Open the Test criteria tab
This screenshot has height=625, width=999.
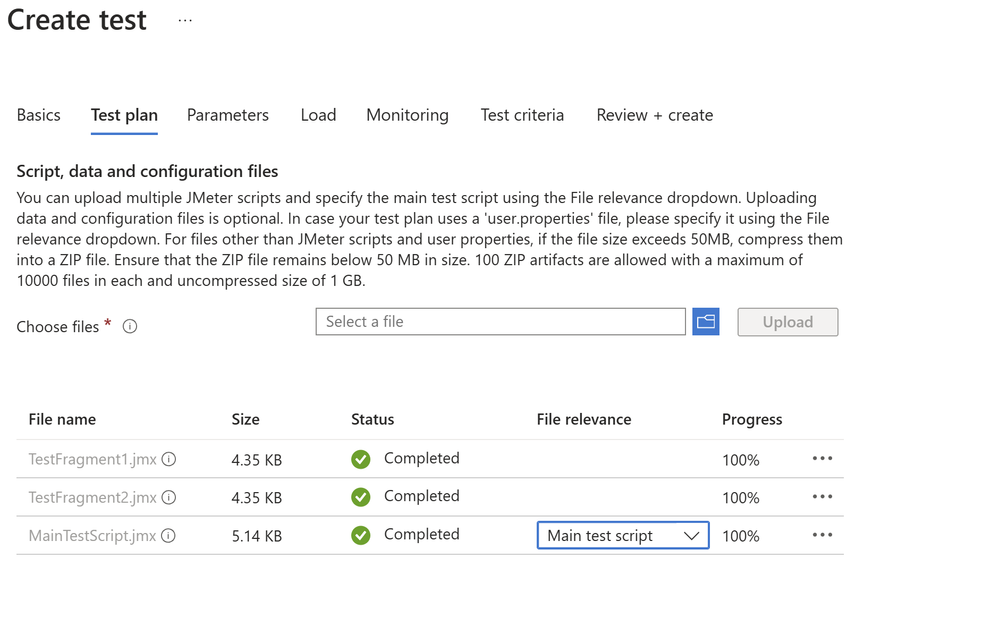point(522,115)
